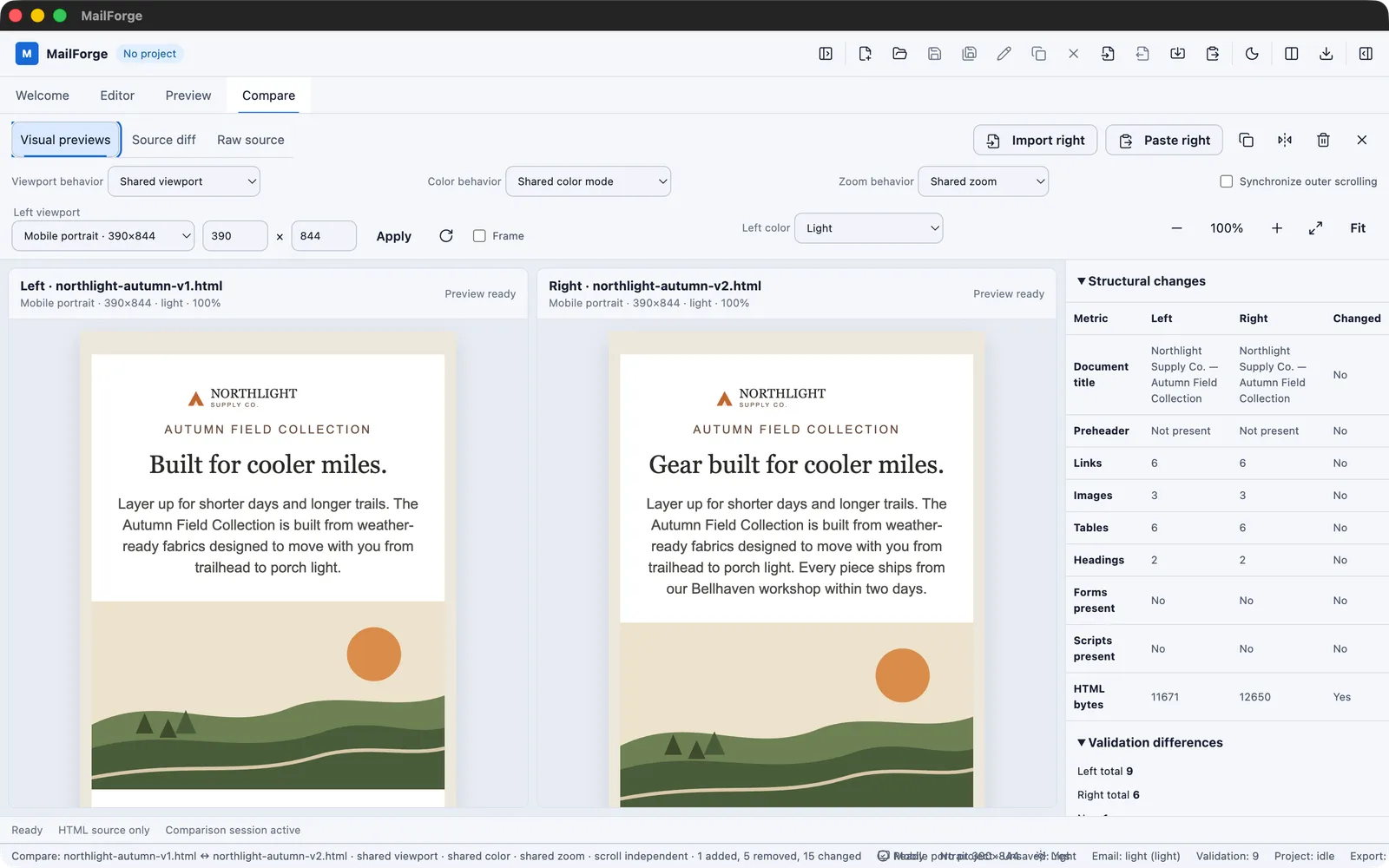Click right preview Gear built for cooler miles
1389x868 pixels.
[796, 464]
